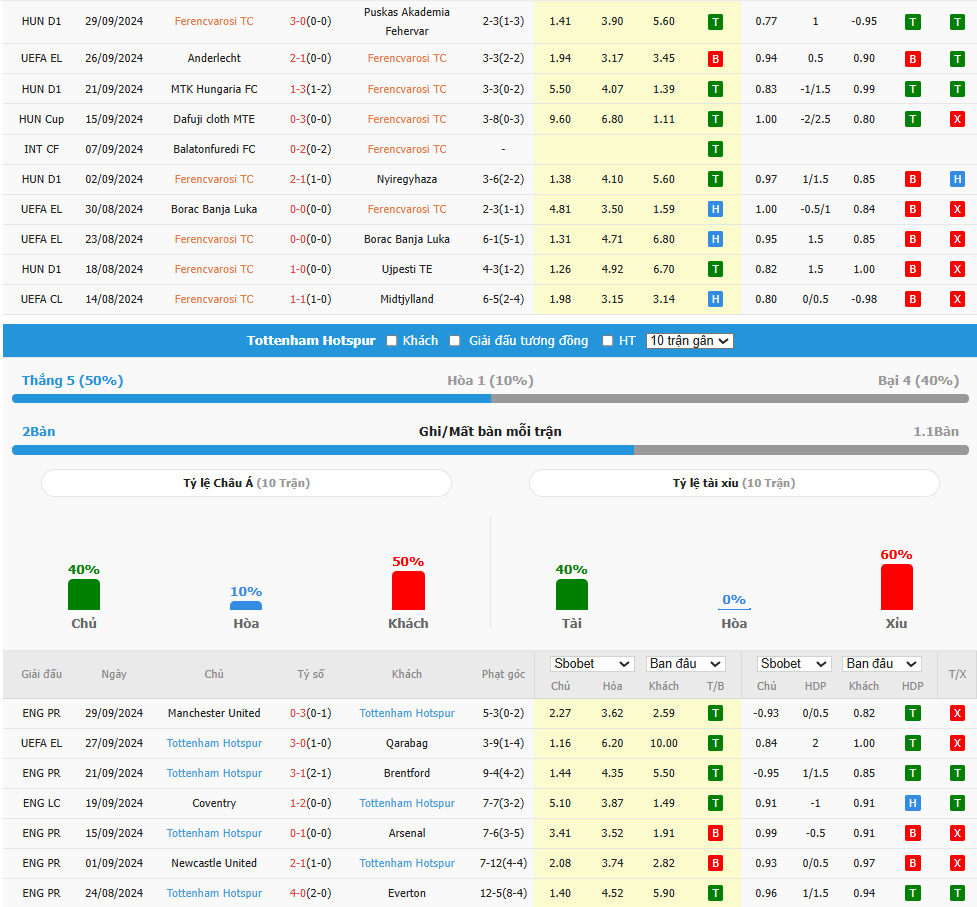
Task: Click UEFA CL league label
Action: 41,299
